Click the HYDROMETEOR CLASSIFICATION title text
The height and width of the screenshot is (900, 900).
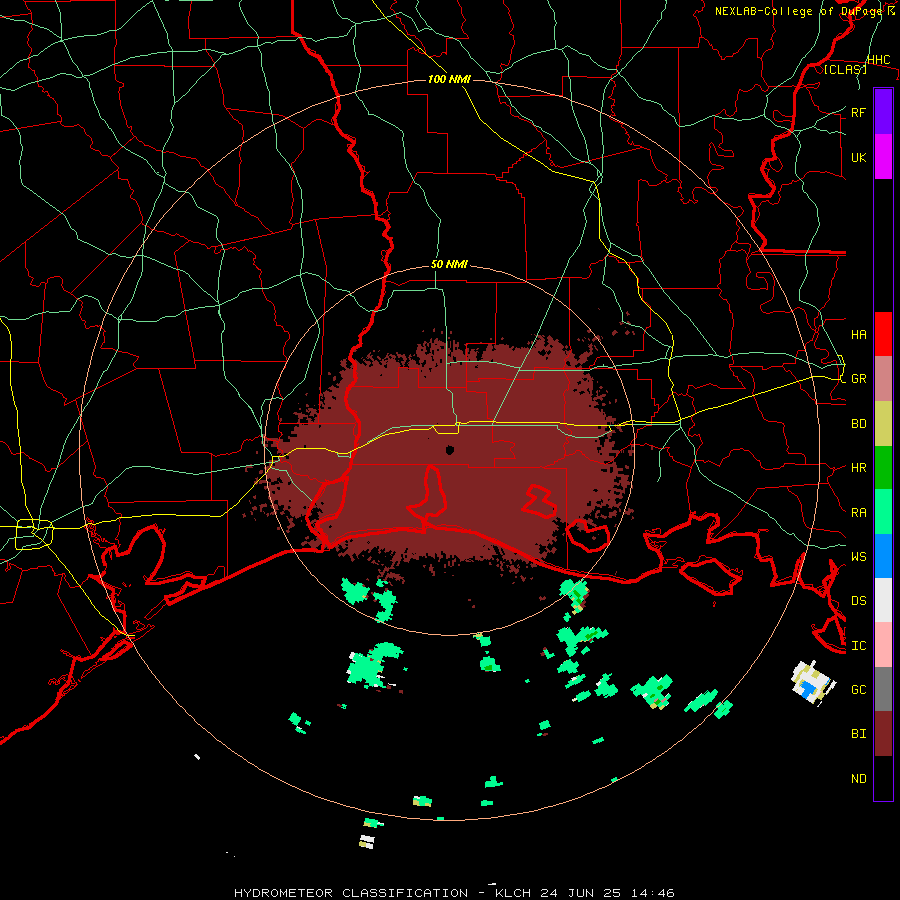(351, 893)
